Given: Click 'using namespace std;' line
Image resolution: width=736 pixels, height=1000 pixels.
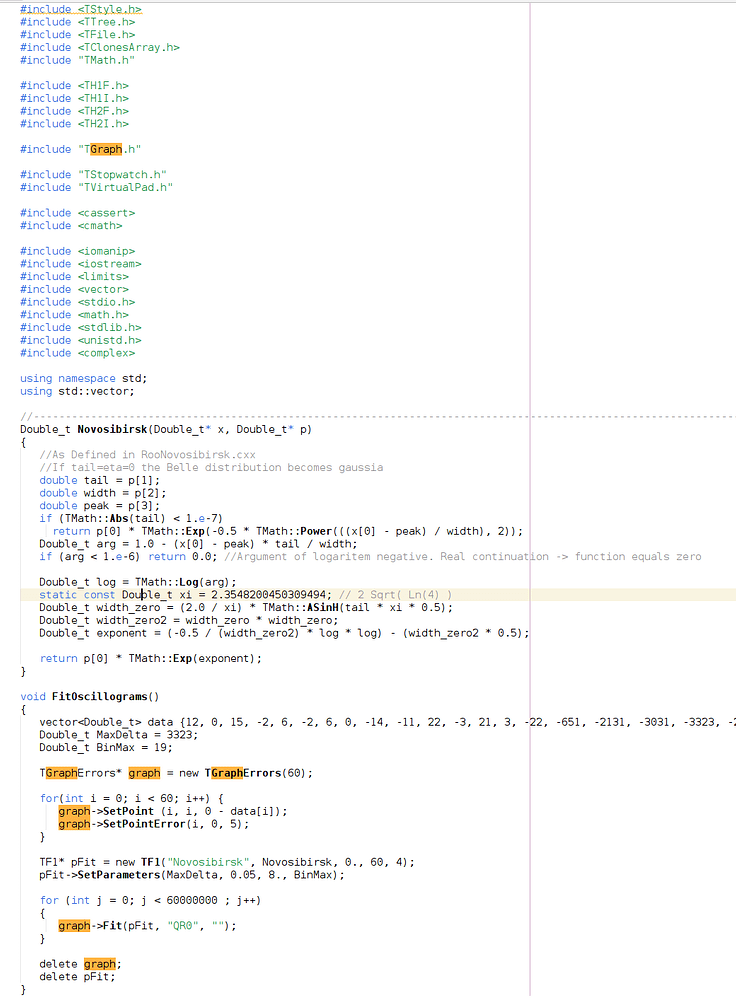Looking at the screenshot, I should (84, 379).
